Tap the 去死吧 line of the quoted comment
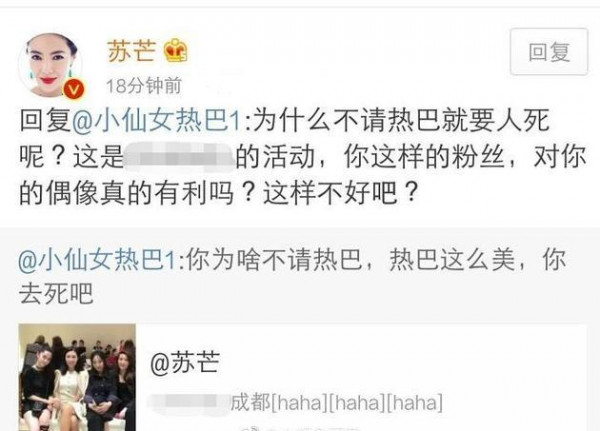Viewport: 600px width, 431px height. [x=57, y=294]
